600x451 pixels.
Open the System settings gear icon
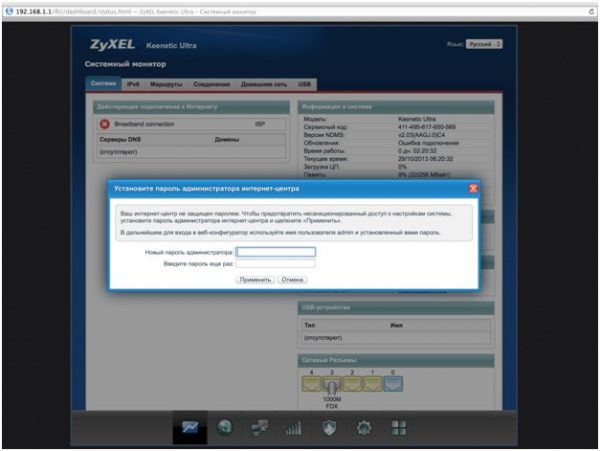(364, 428)
